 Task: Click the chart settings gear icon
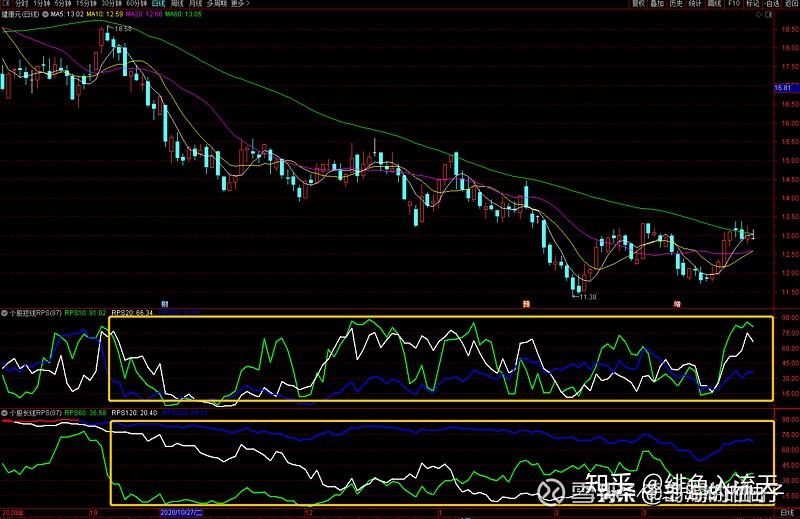[759, 14]
